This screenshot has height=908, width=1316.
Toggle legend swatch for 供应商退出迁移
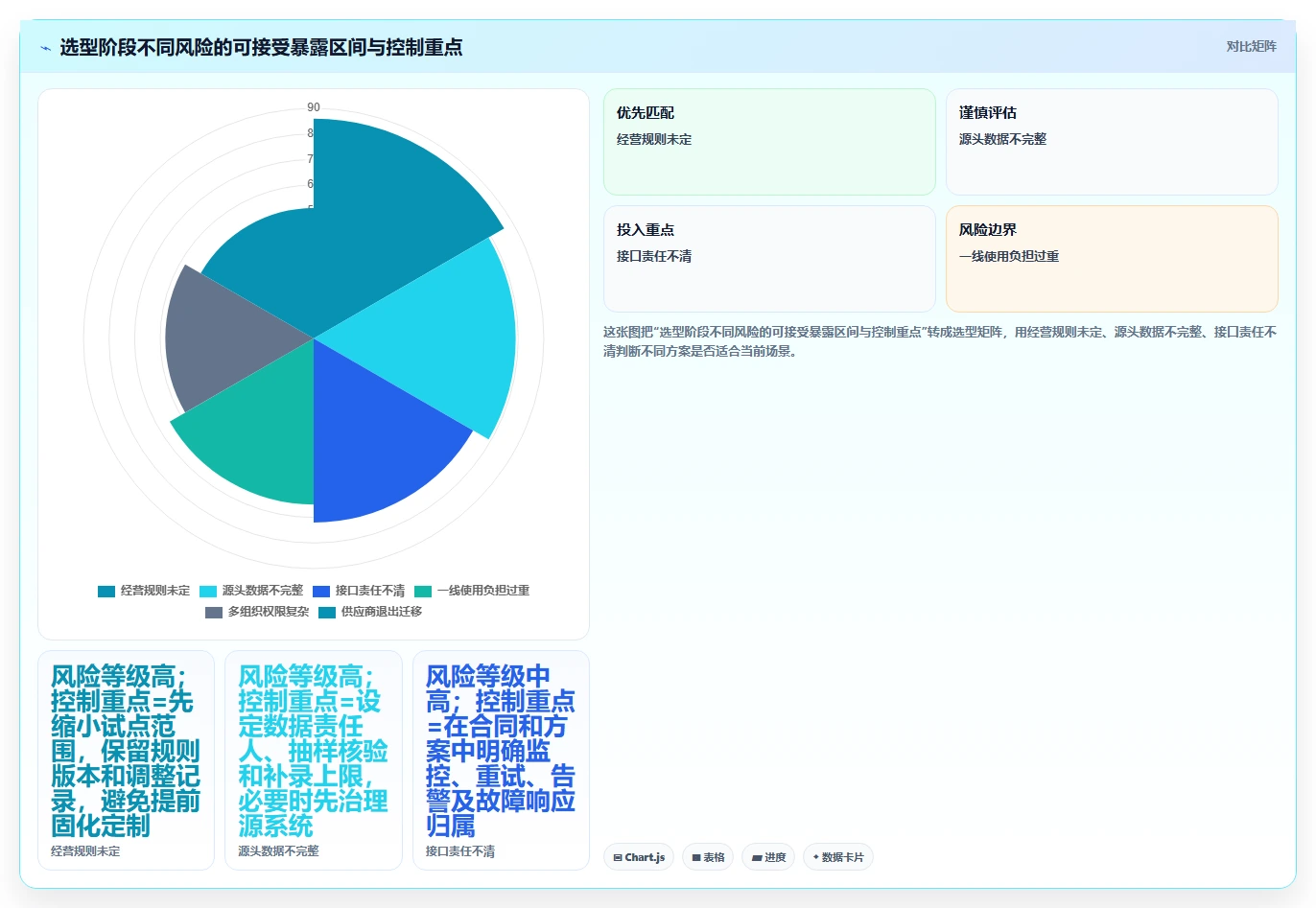coord(327,612)
